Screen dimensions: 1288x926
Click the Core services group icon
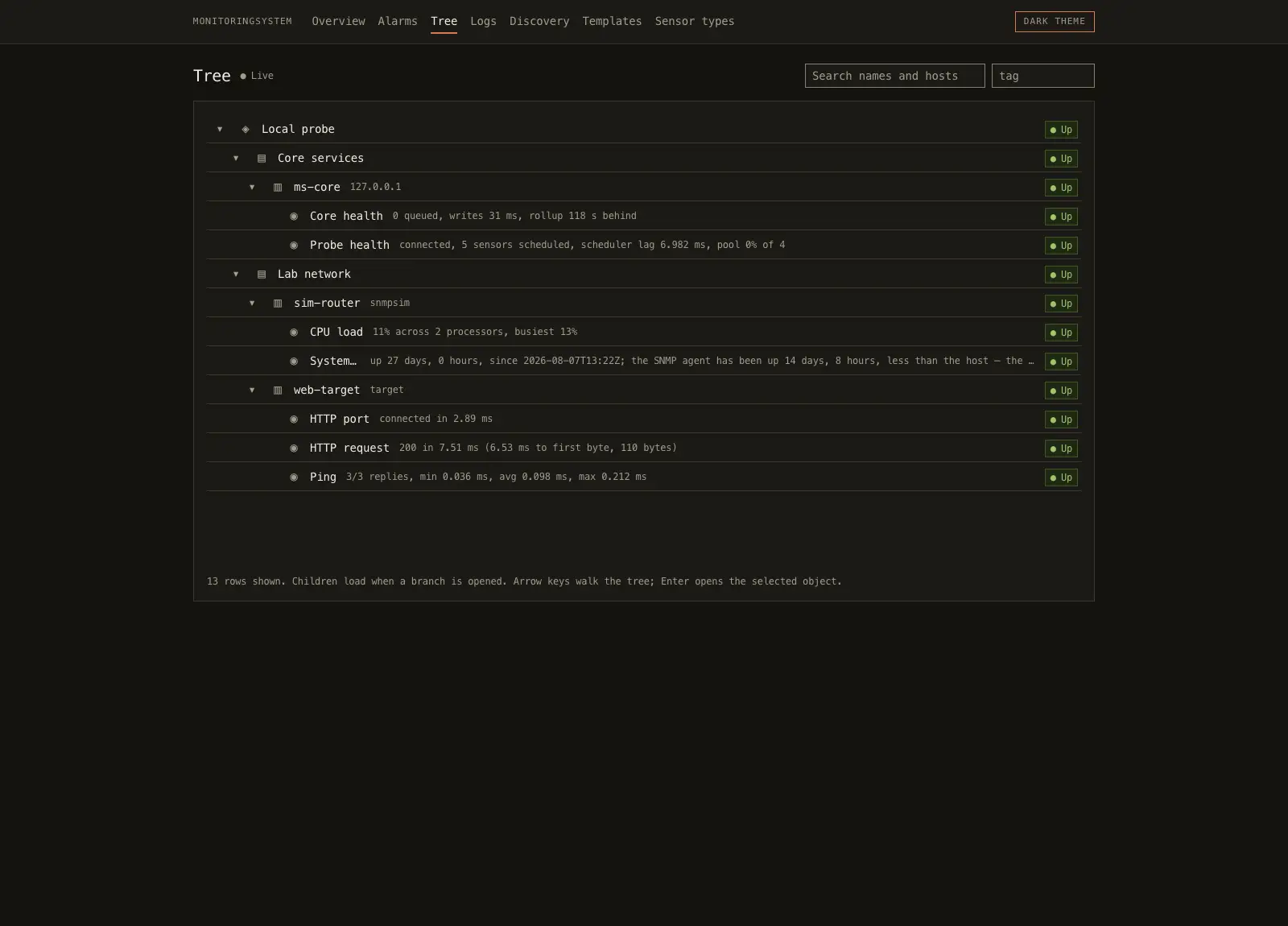262,159
